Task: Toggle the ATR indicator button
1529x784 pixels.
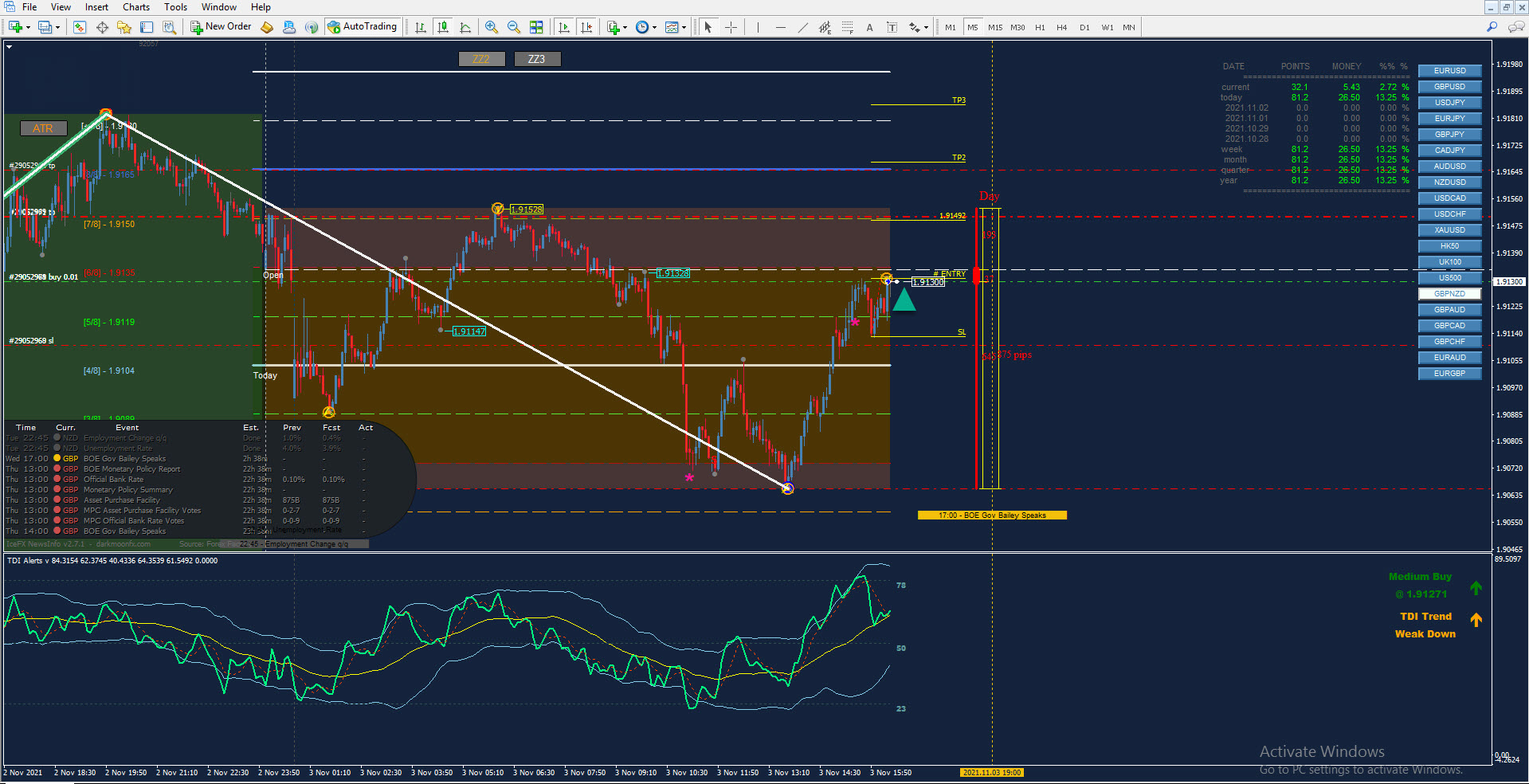Action: [43, 128]
